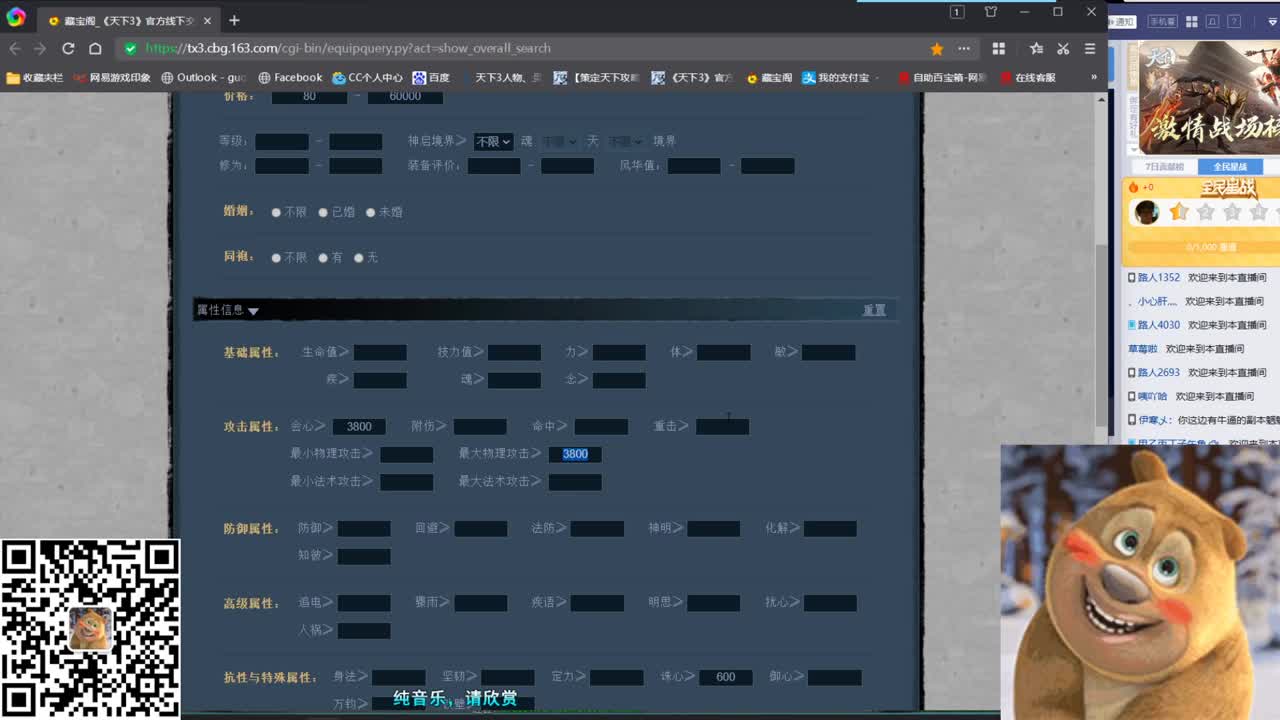Click the scissors screenshot icon in toolbar
Screen dimensions: 1280x720
(x=1063, y=48)
